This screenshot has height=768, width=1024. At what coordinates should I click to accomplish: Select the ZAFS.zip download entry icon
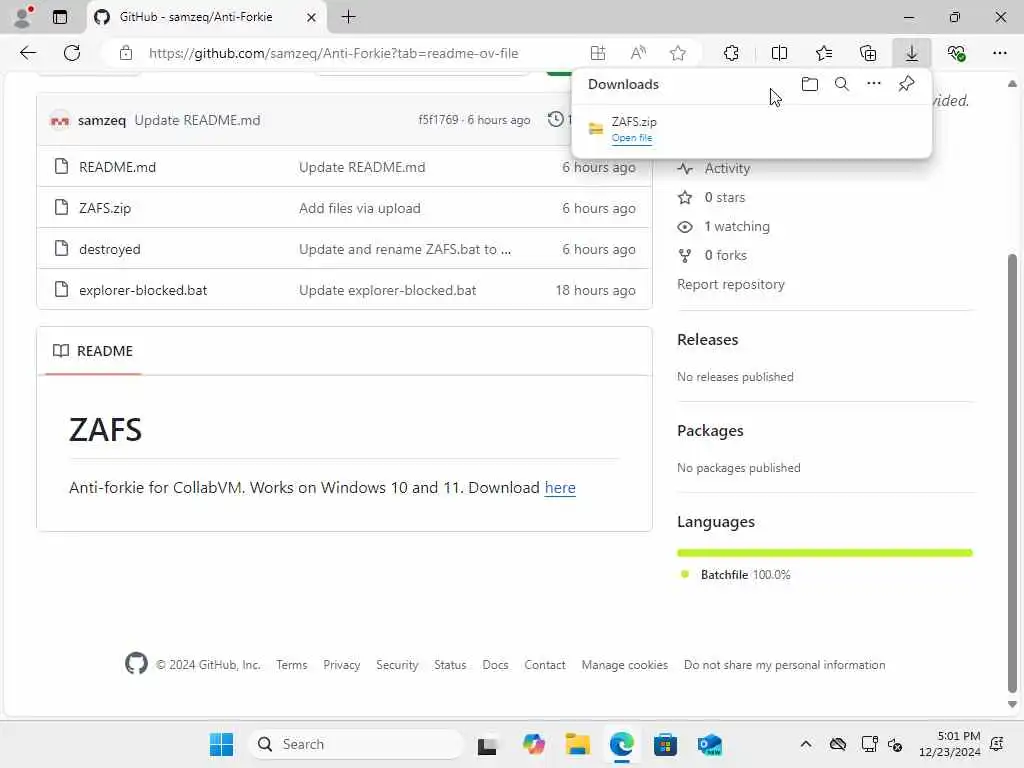(x=596, y=129)
